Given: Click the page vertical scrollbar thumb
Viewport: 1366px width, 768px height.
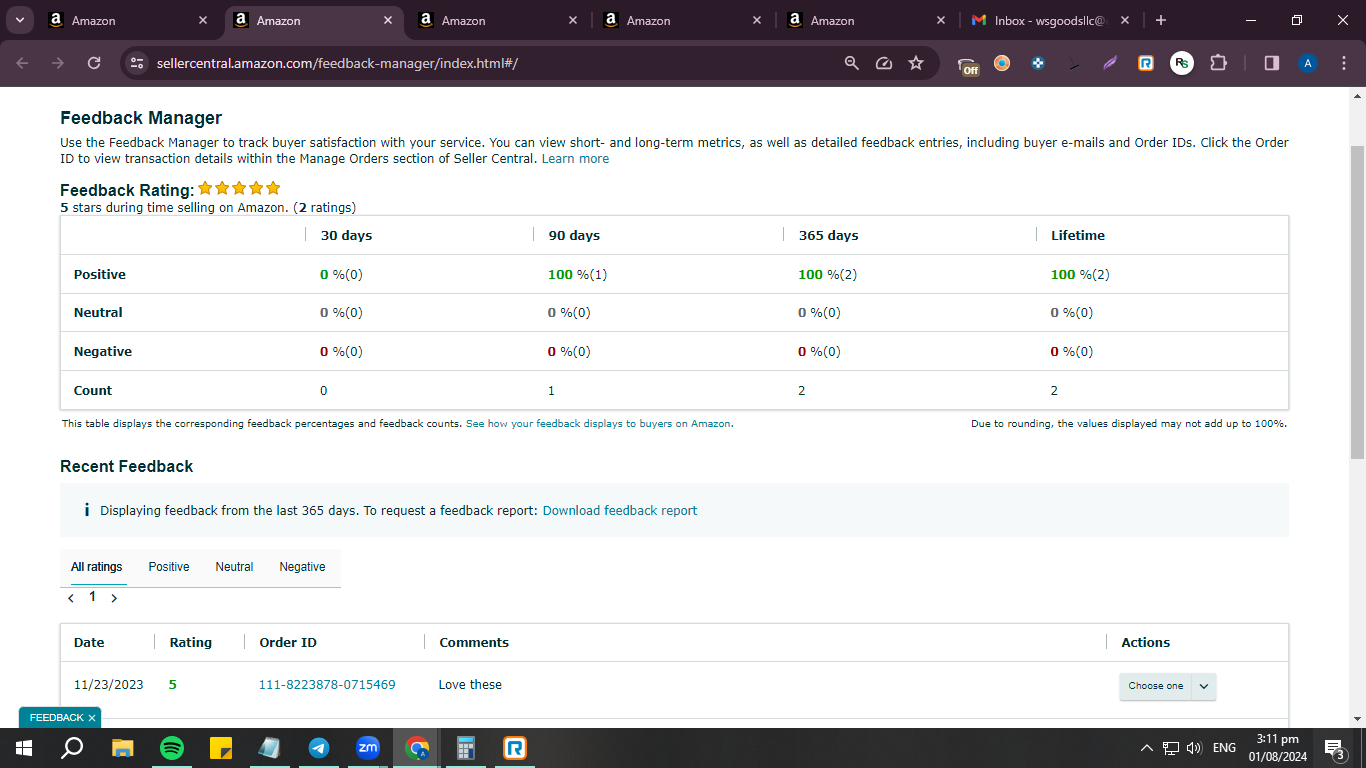Looking at the screenshot, I should pos(1357,300).
